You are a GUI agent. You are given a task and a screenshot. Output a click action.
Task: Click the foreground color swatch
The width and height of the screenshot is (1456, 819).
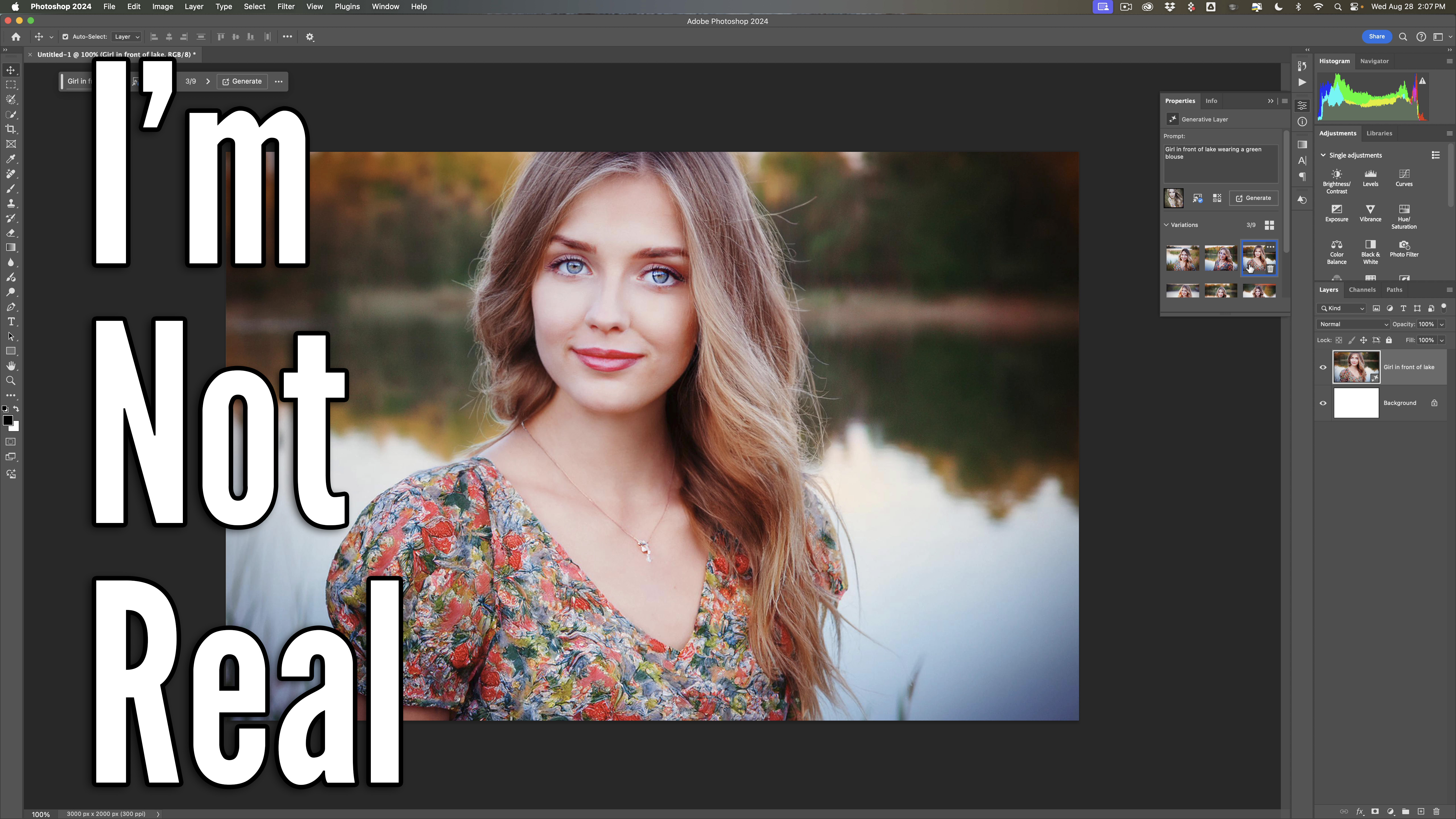[9, 421]
